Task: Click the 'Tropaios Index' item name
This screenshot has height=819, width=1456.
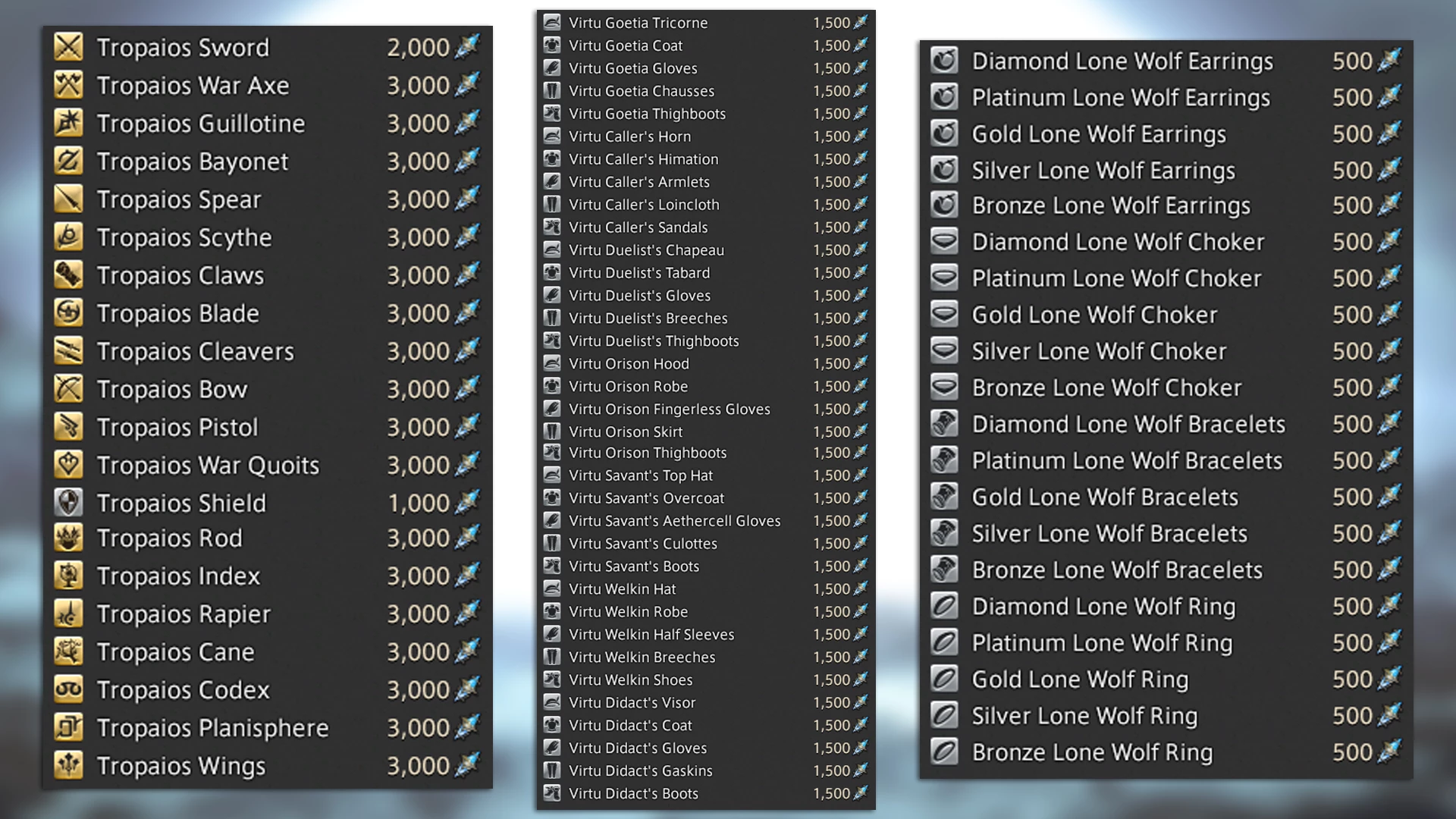Action: click(x=179, y=576)
